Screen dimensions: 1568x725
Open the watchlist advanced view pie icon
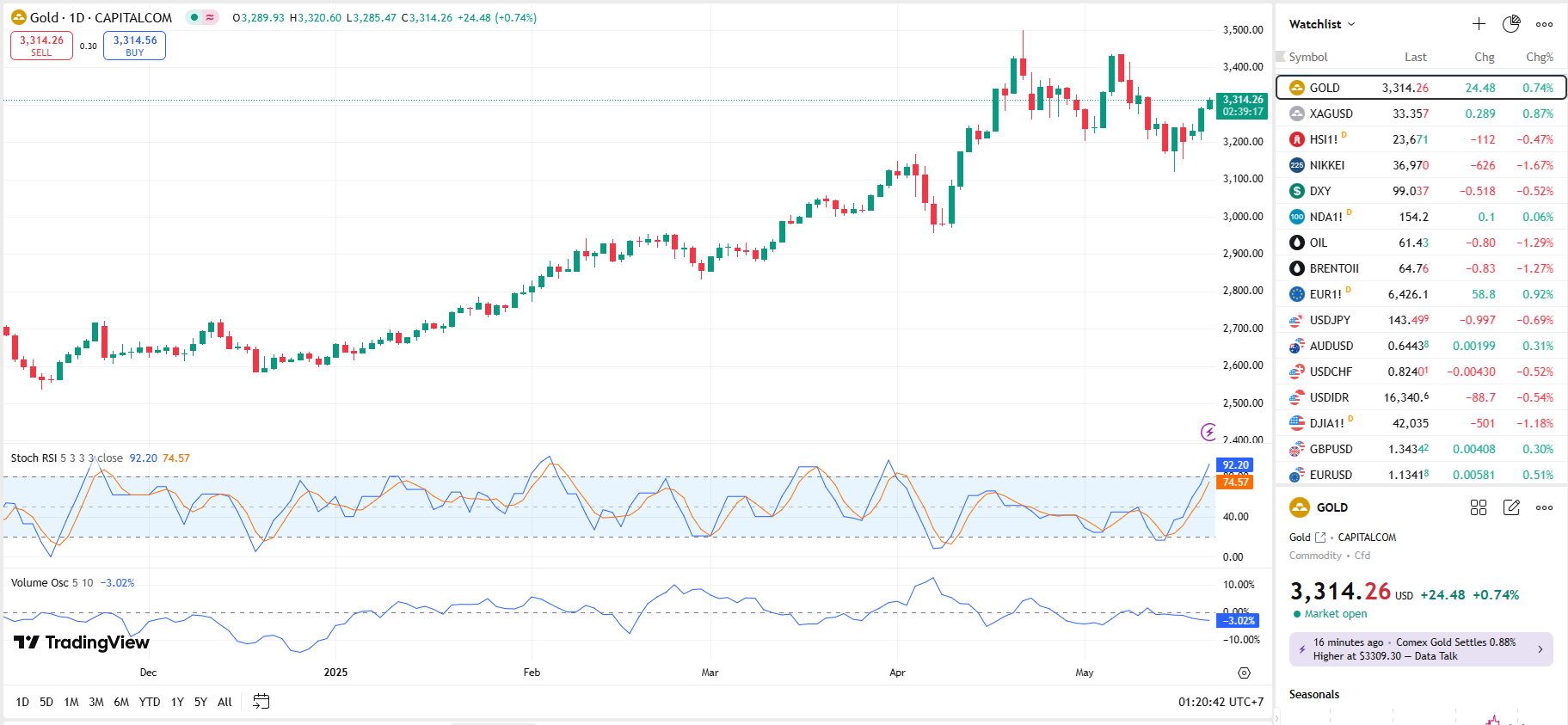point(1511,24)
